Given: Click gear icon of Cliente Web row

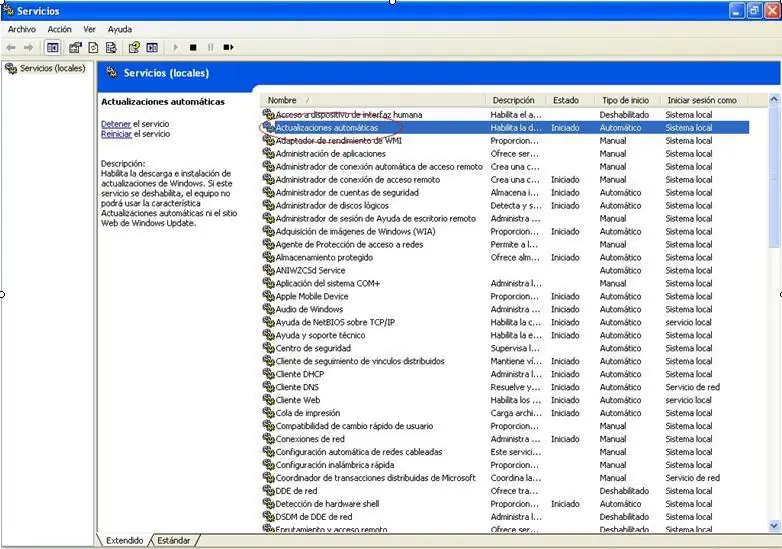Looking at the screenshot, I should [268, 399].
